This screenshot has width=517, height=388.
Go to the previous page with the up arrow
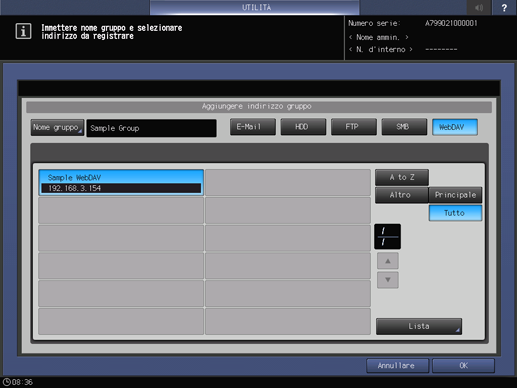tap(388, 261)
